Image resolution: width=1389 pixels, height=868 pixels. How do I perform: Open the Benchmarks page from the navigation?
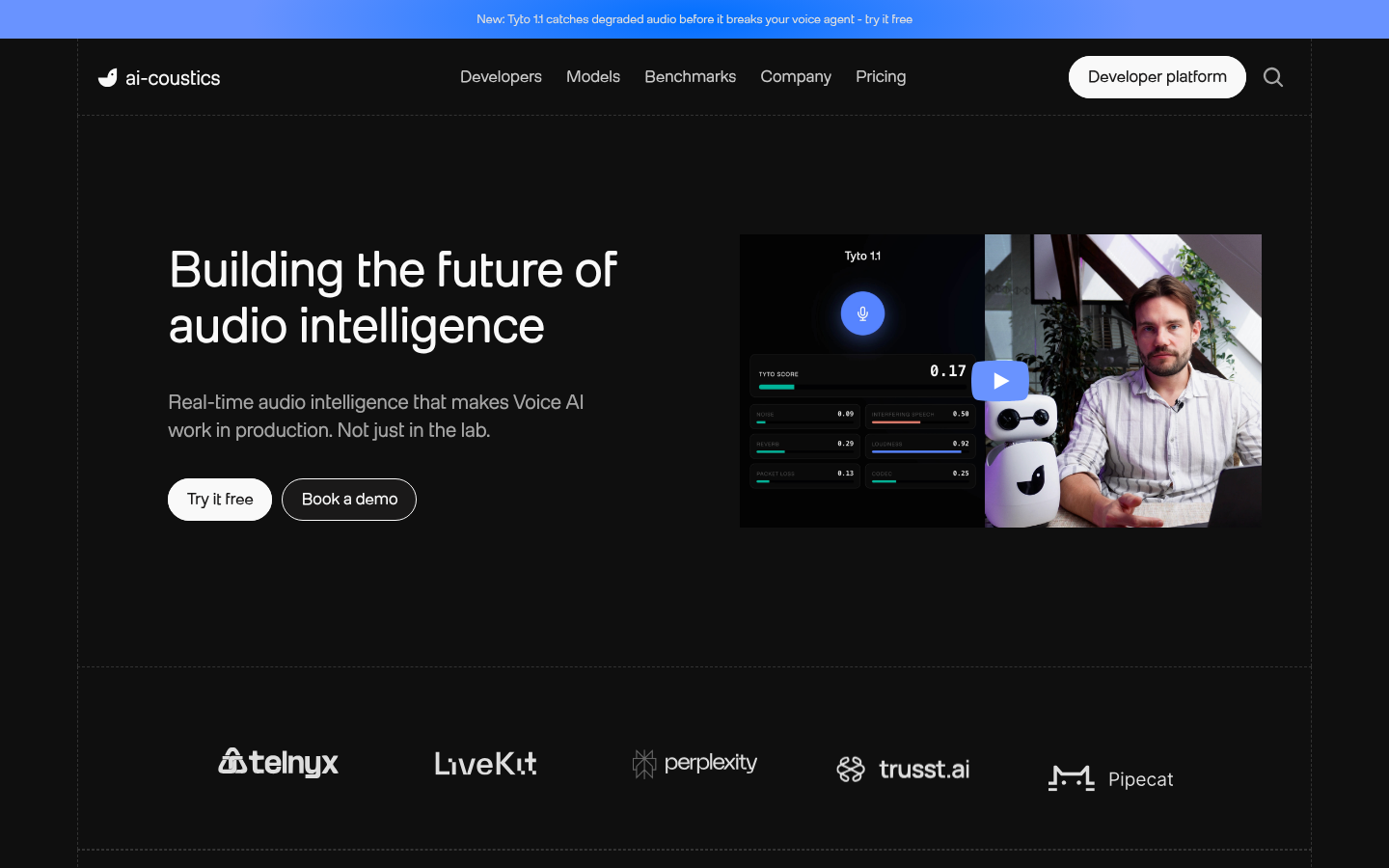click(691, 77)
